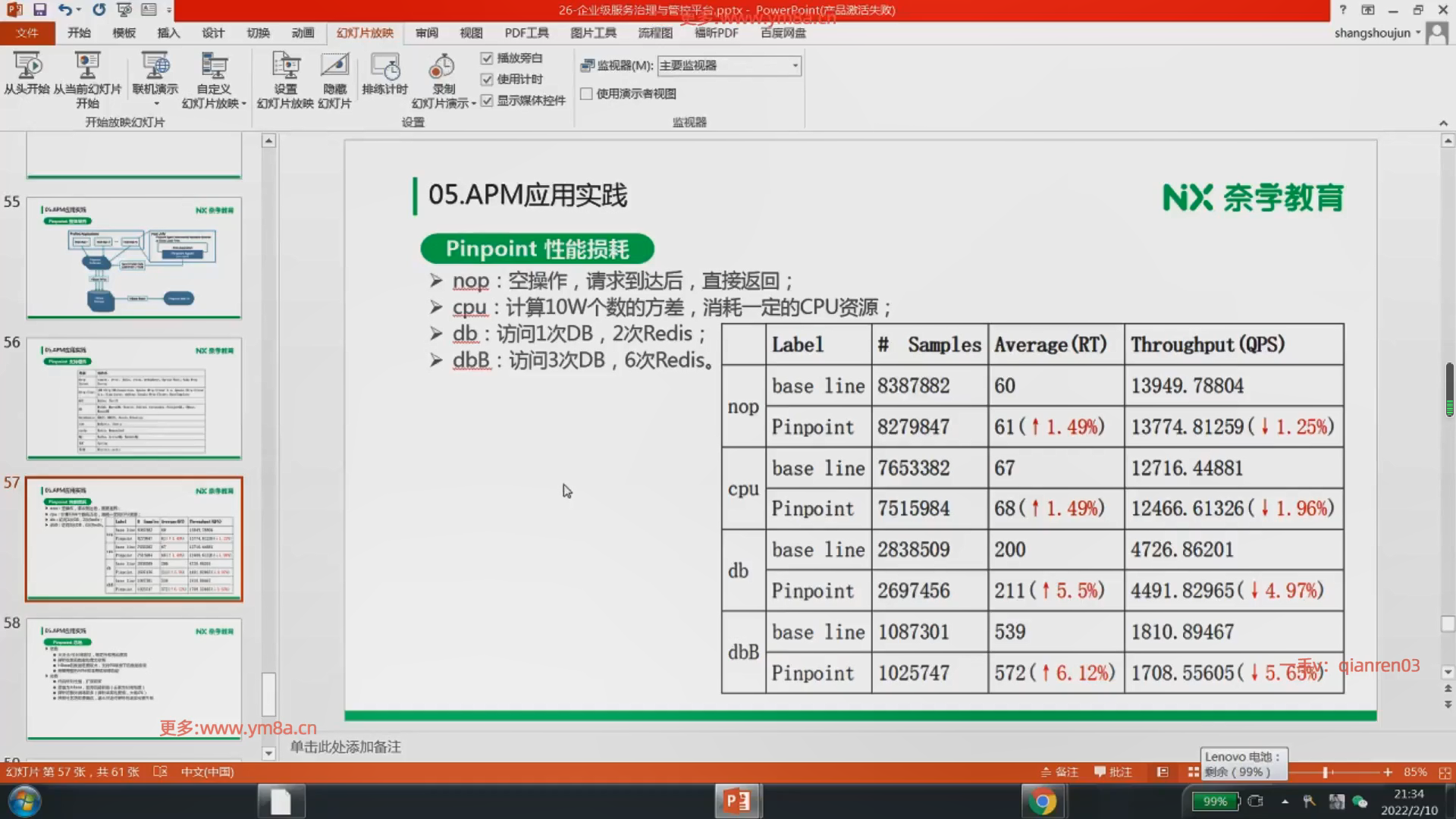Uncheck 播放旁白 checkbox
1456x819 pixels.
pyautogui.click(x=487, y=58)
